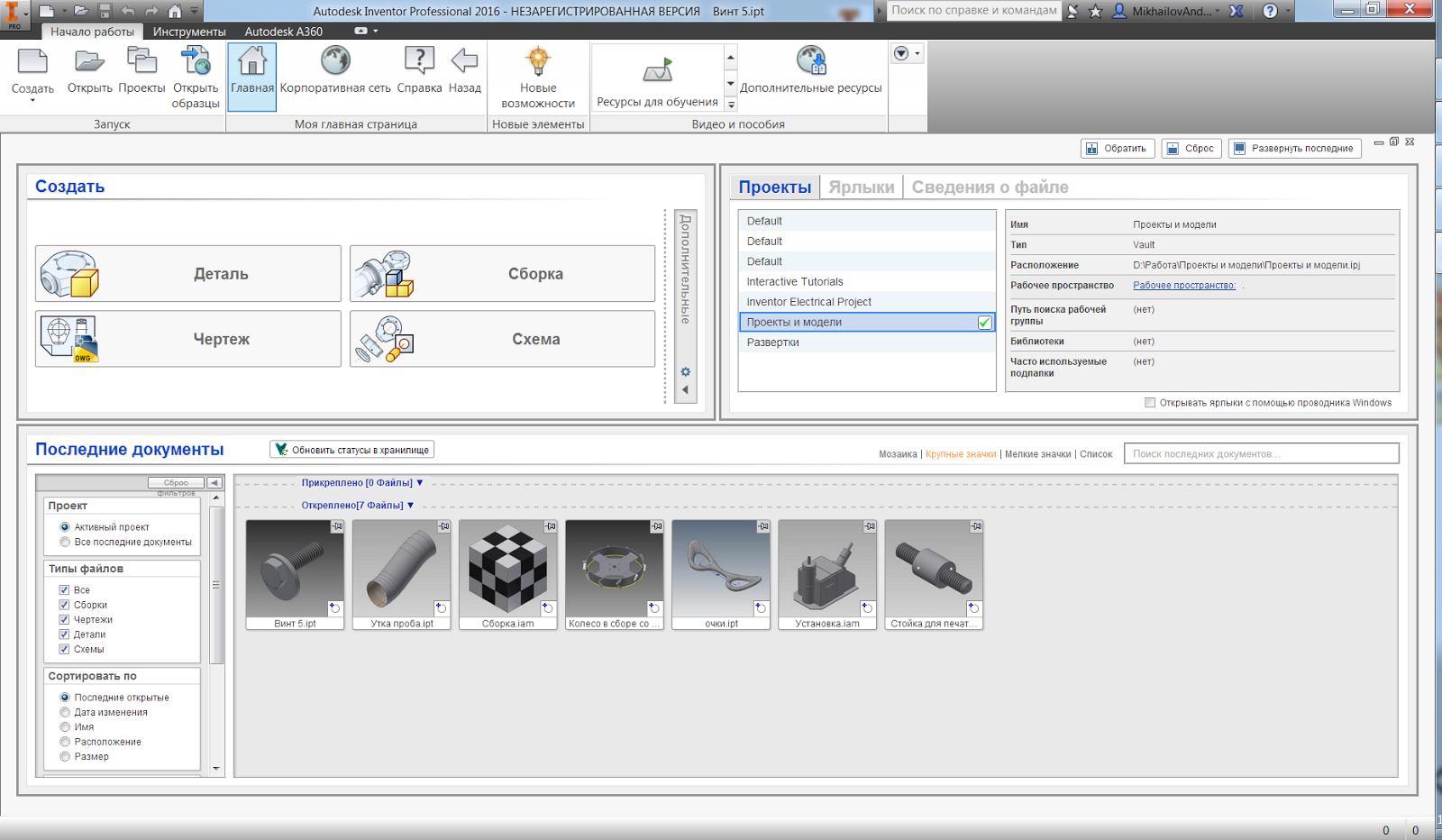Click Обновить статусы в хранилище button
The width and height of the screenshot is (1442, 840).
point(352,450)
